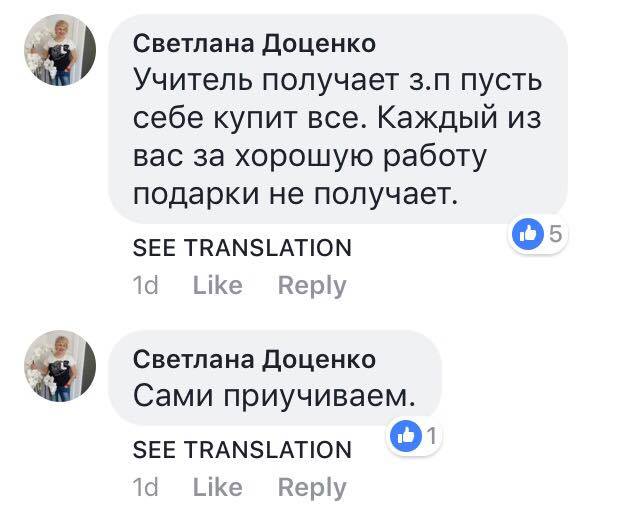Image resolution: width=635 pixels, height=505 pixels.
Task: Click the 1d timestamp under the second comment
Action: coord(146,488)
